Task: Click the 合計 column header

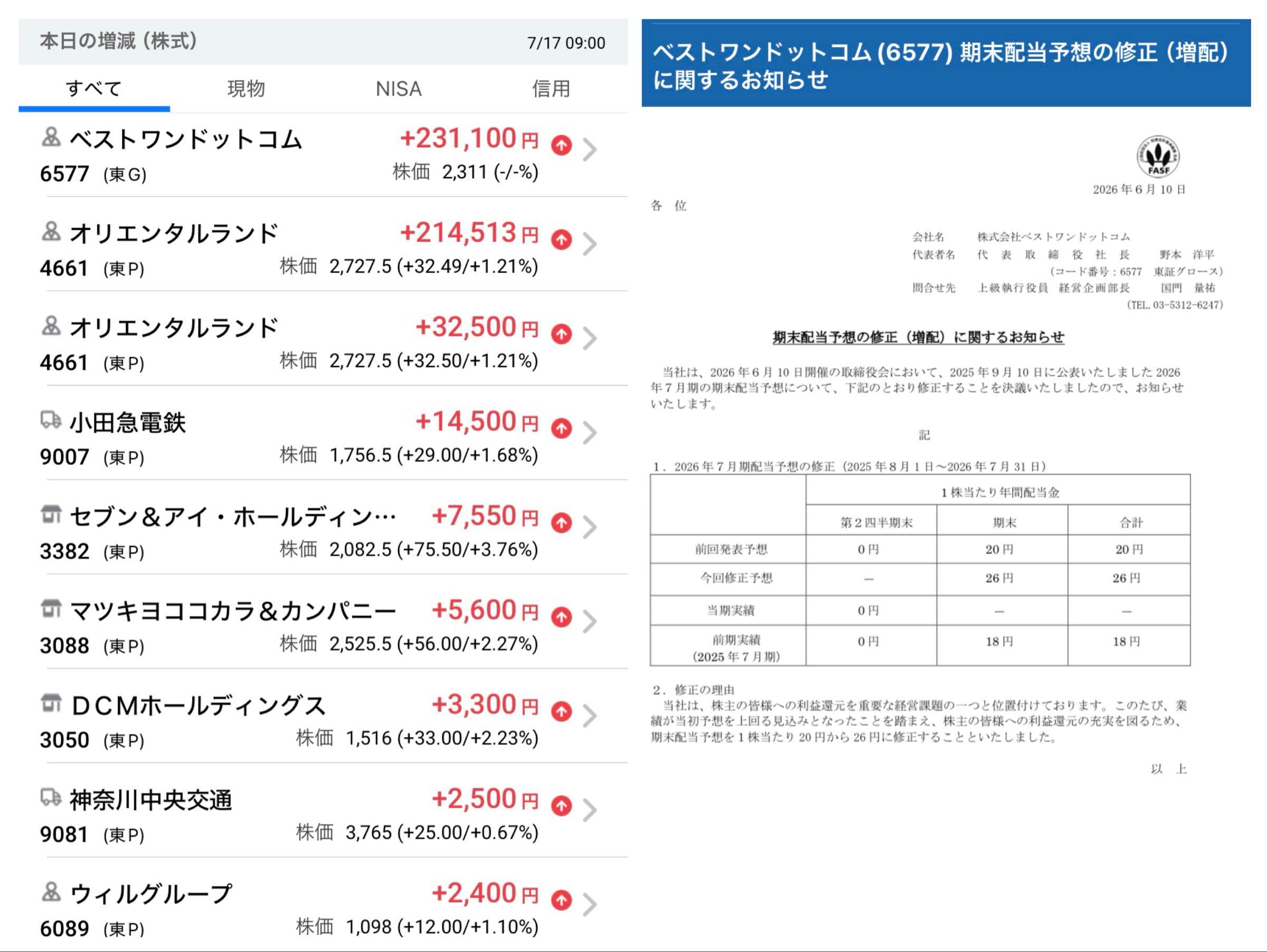Action: pyautogui.click(x=1131, y=522)
